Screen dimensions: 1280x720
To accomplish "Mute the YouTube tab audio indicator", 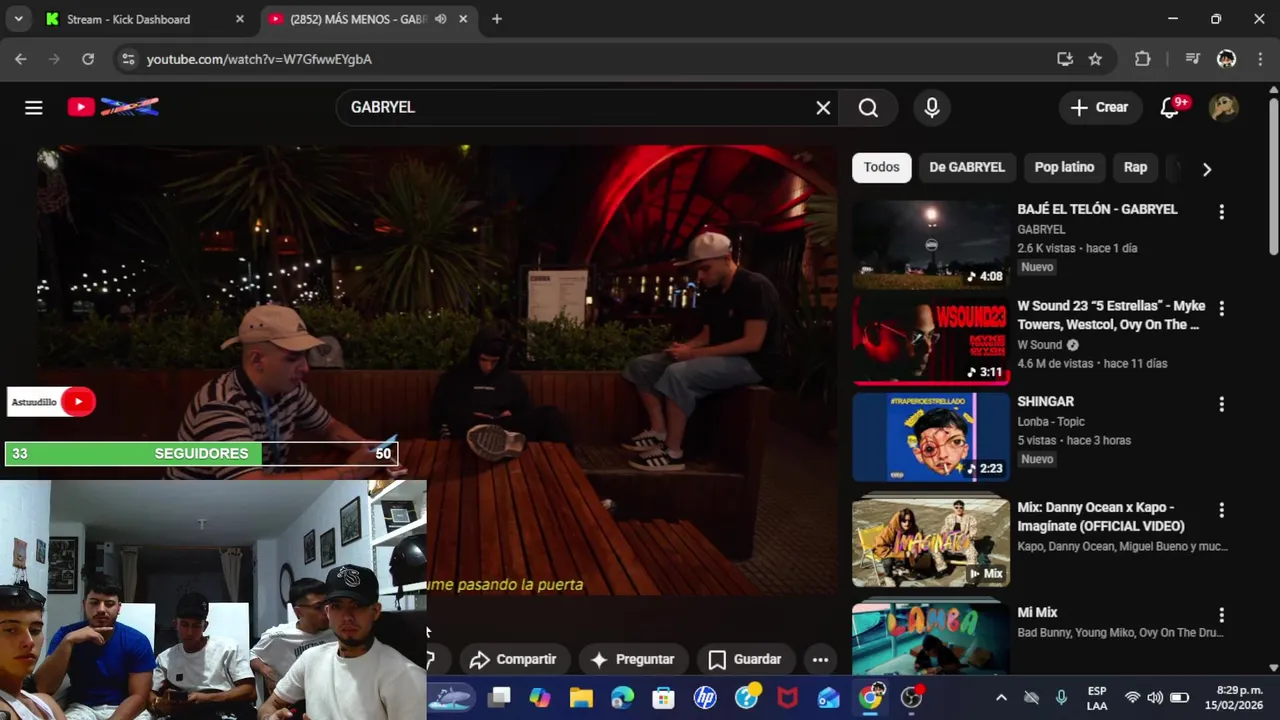I will click(x=440, y=19).
